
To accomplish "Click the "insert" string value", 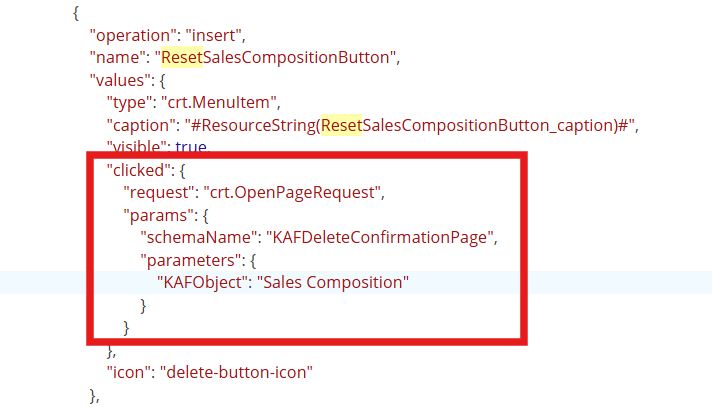I will (x=213, y=35).
